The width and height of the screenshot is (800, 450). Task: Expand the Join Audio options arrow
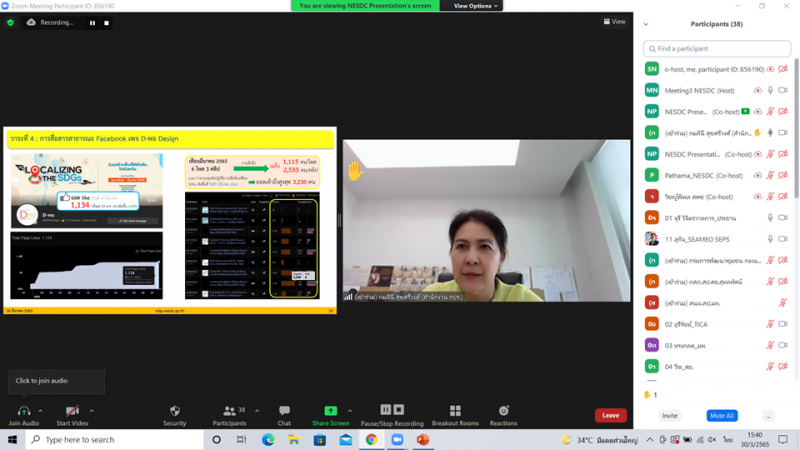40,411
